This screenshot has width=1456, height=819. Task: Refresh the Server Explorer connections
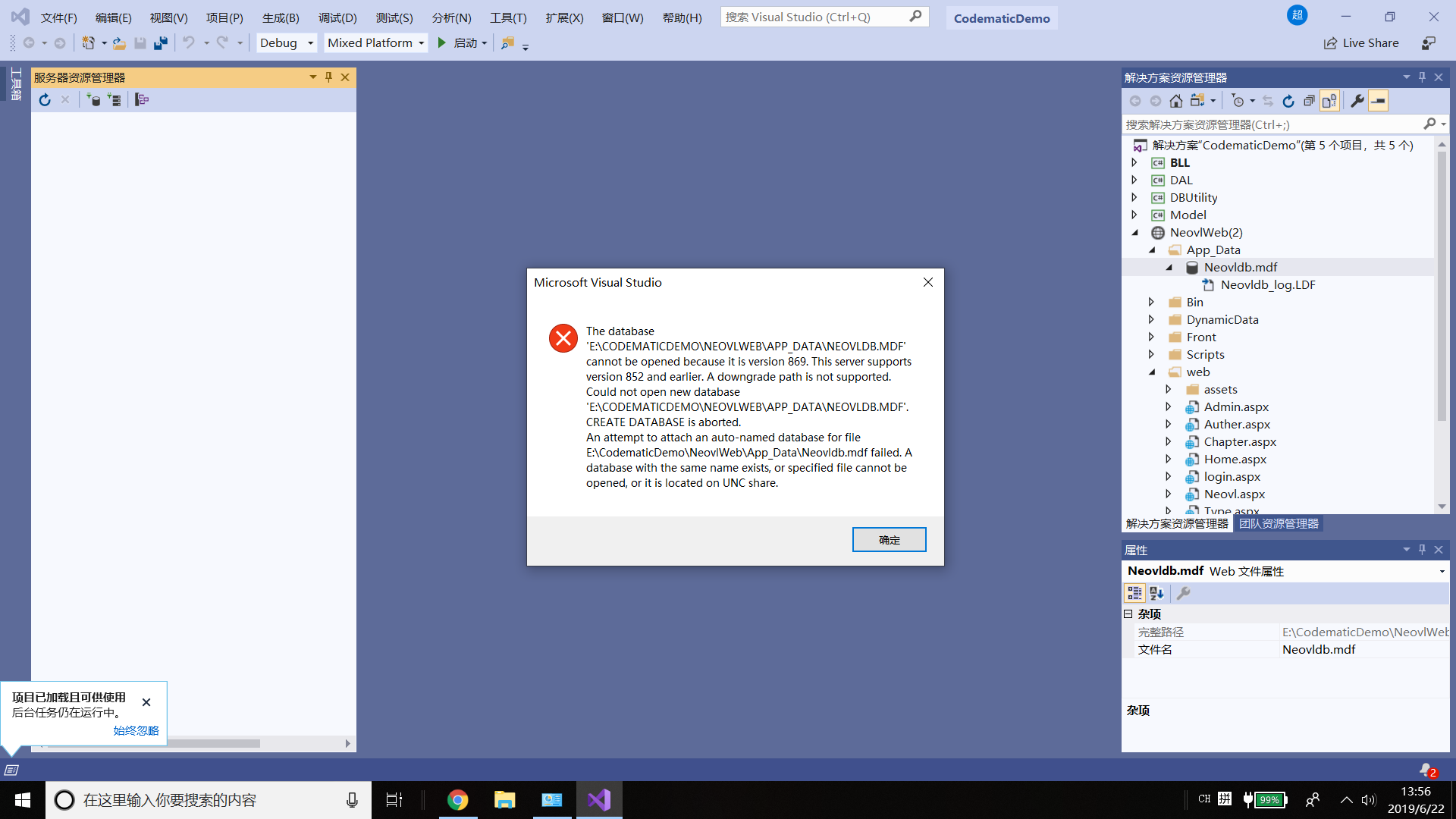45,99
